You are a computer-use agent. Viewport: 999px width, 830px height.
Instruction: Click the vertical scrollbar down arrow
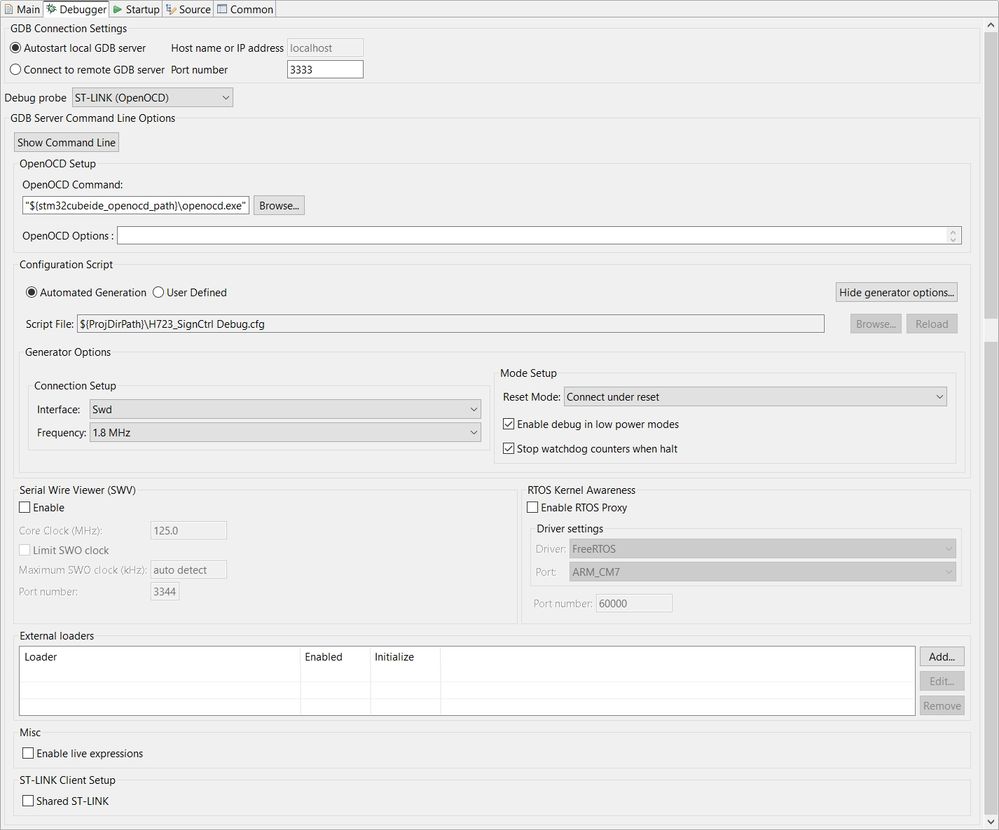pyautogui.click(x=991, y=820)
